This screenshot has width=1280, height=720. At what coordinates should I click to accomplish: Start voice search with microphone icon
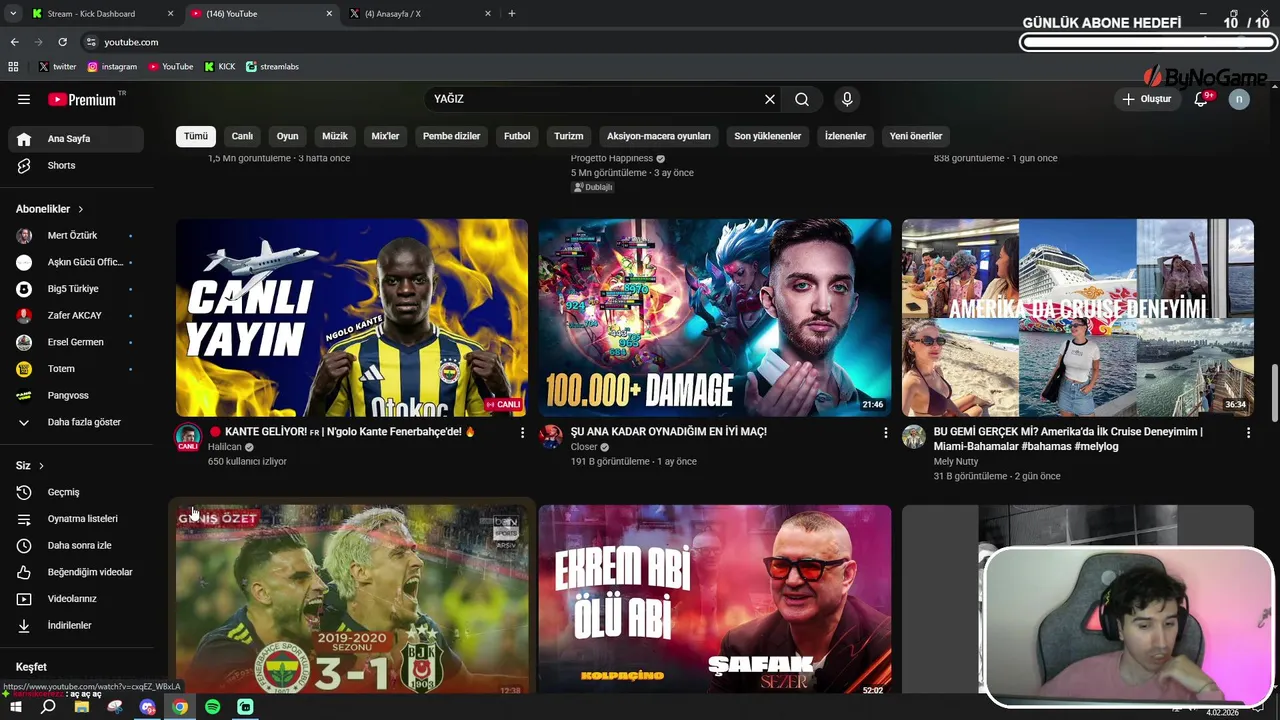click(847, 99)
